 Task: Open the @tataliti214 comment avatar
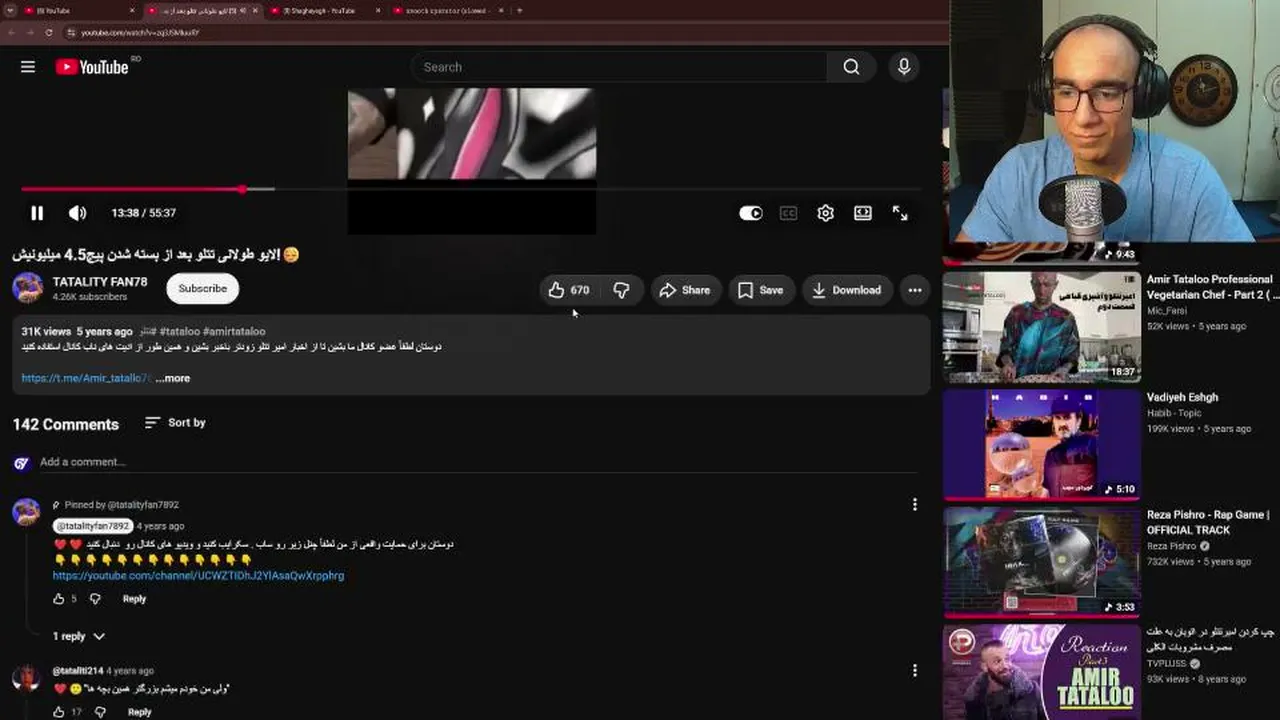[26, 677]
